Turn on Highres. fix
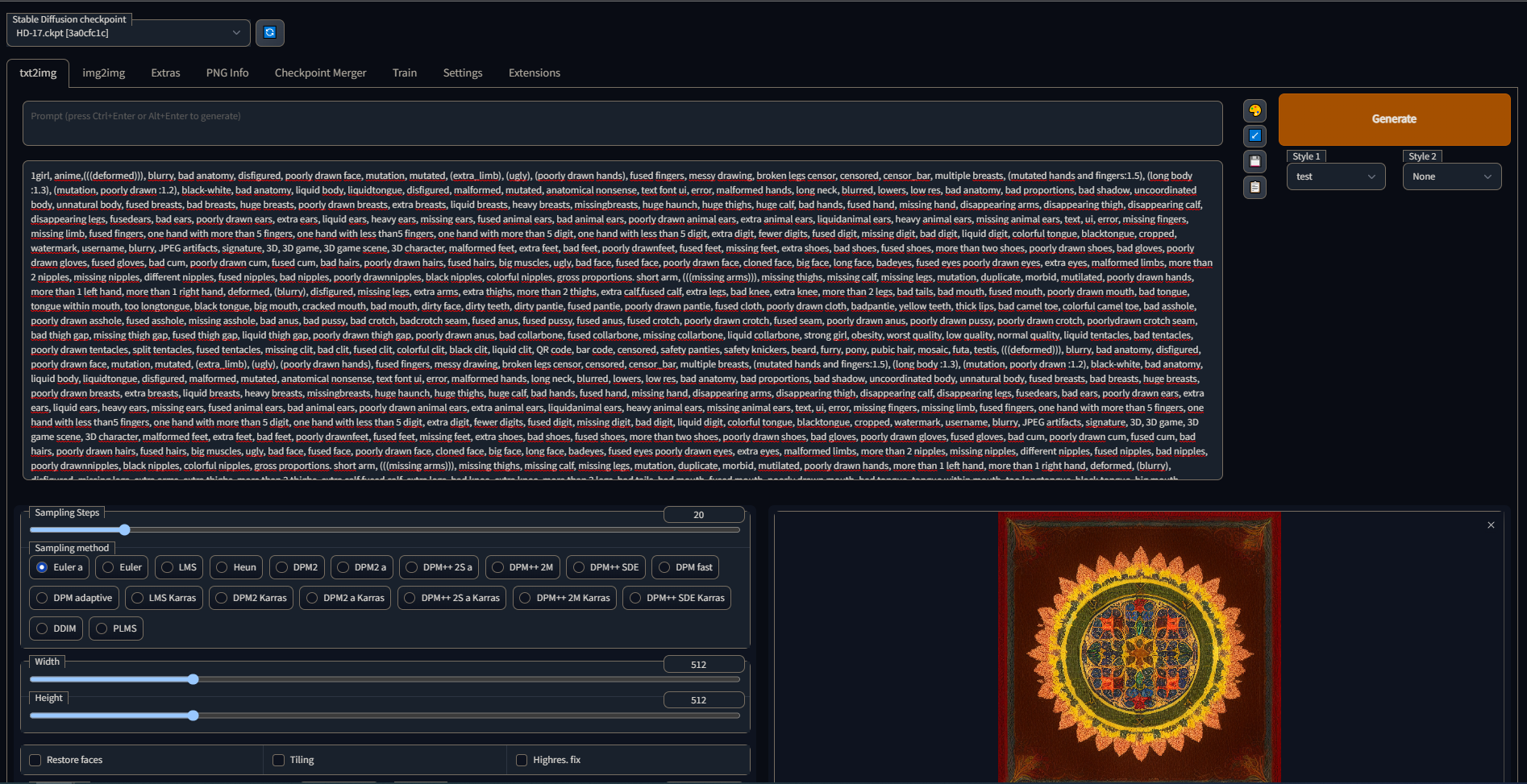 (x=522, y=759)
